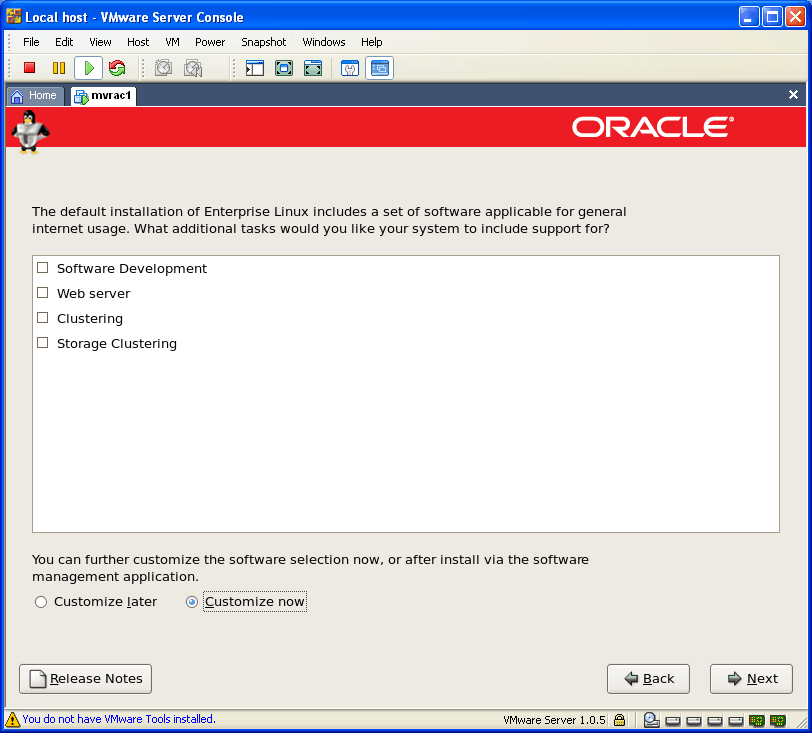
Task: Click the console view toolbar icon
Action: click(x=379, y=68)
